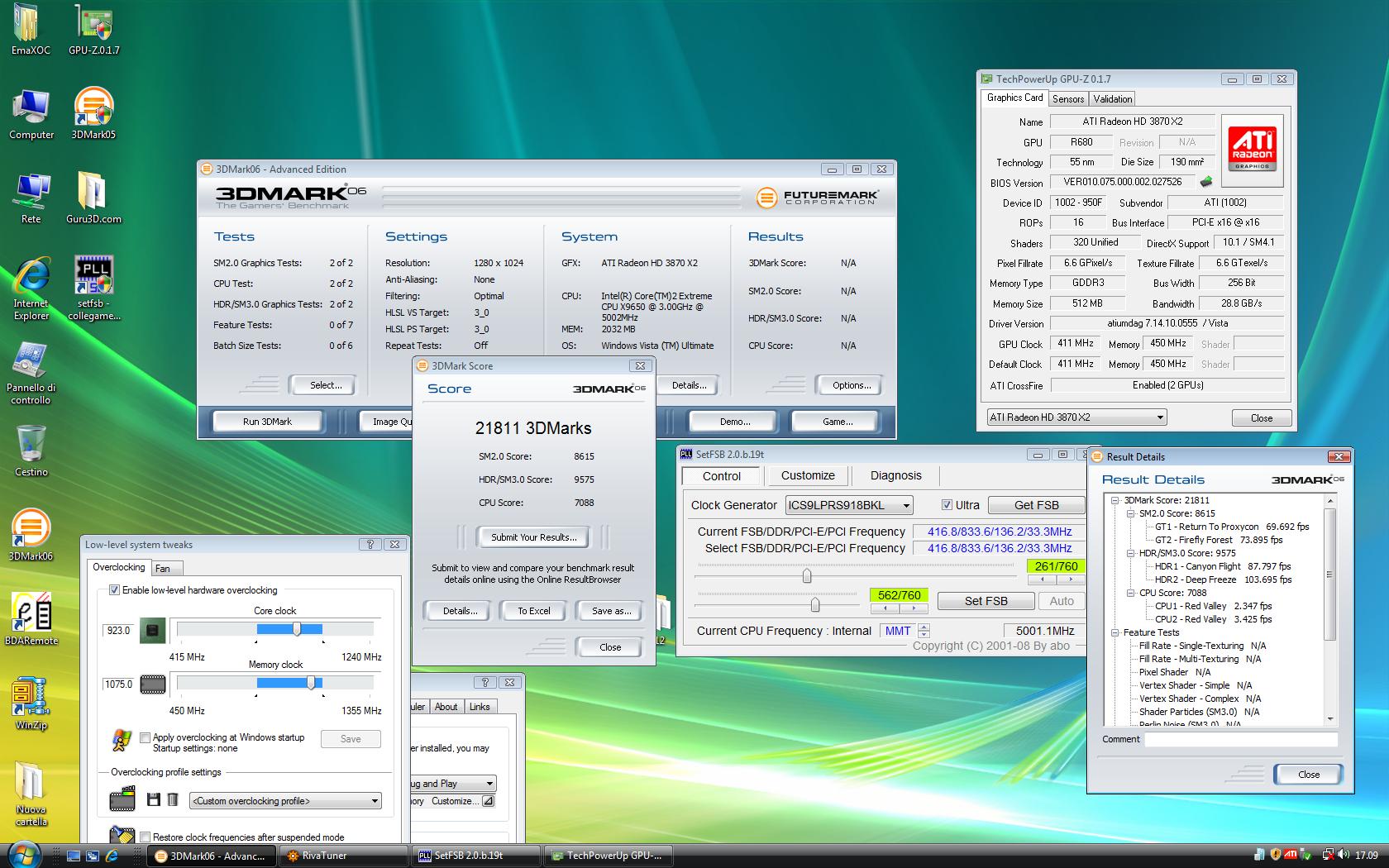Open Pannello di controllo icon
The image size is (1389, 868).
pyautogui.click(x=31, y=374)
